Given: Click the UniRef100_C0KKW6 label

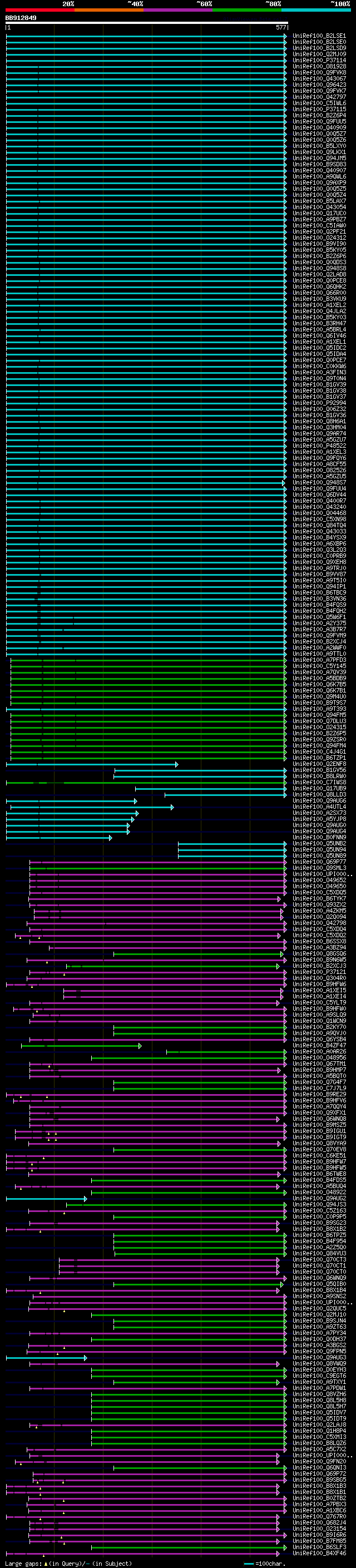Looking at the screenshot, I should point(319,367).
